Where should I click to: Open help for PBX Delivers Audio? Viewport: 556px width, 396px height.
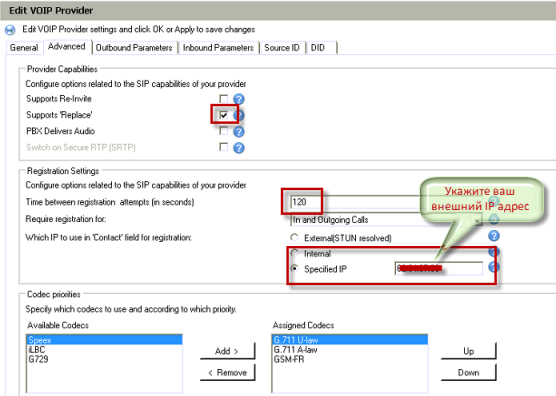239,132
